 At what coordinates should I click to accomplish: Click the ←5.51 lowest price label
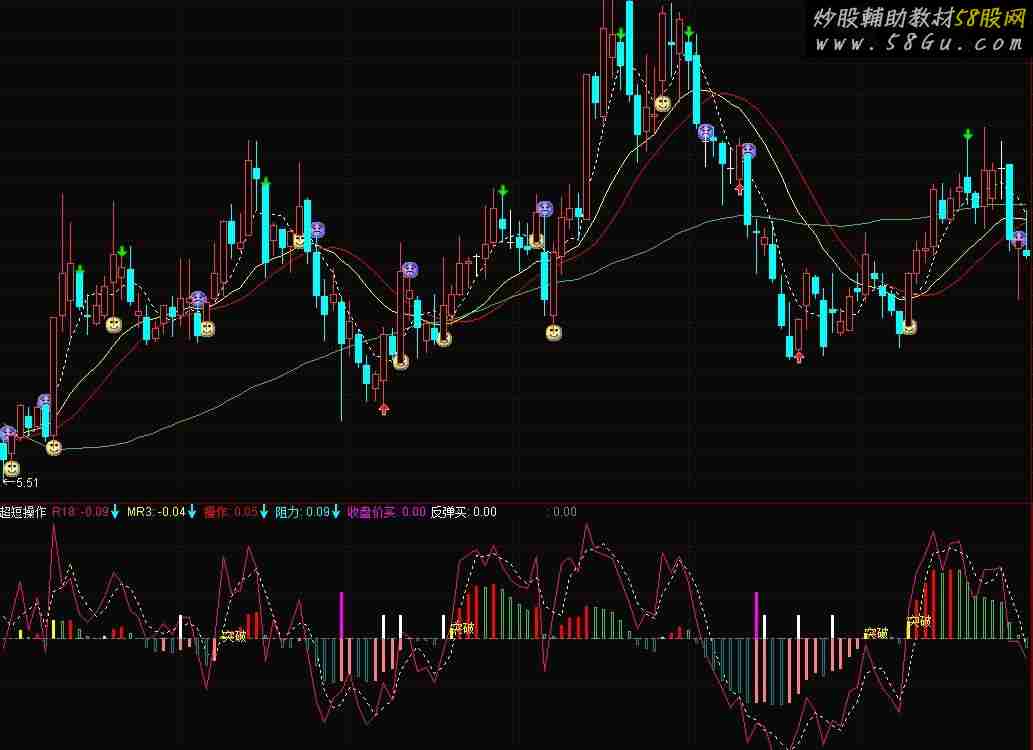pyautogui.click(x=20, y=482)
